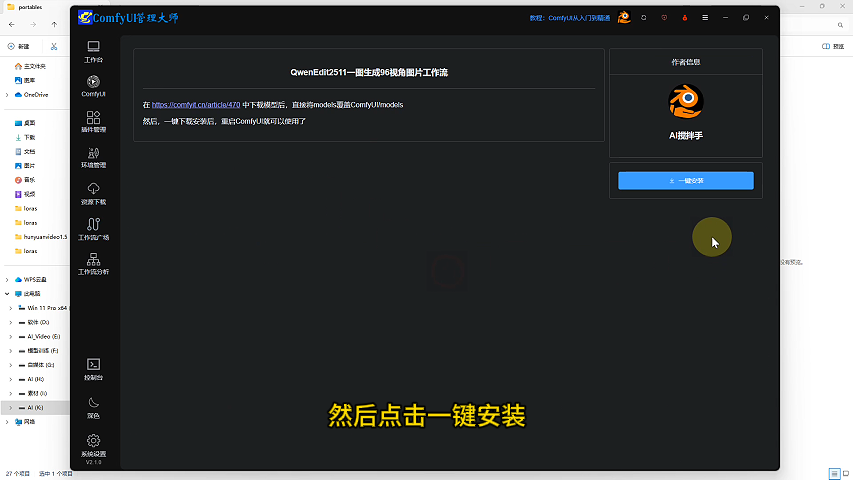Open the ComfyUI launcher in the sidebar
Viewport: 854px width, 480px height.
click(93, 86)
